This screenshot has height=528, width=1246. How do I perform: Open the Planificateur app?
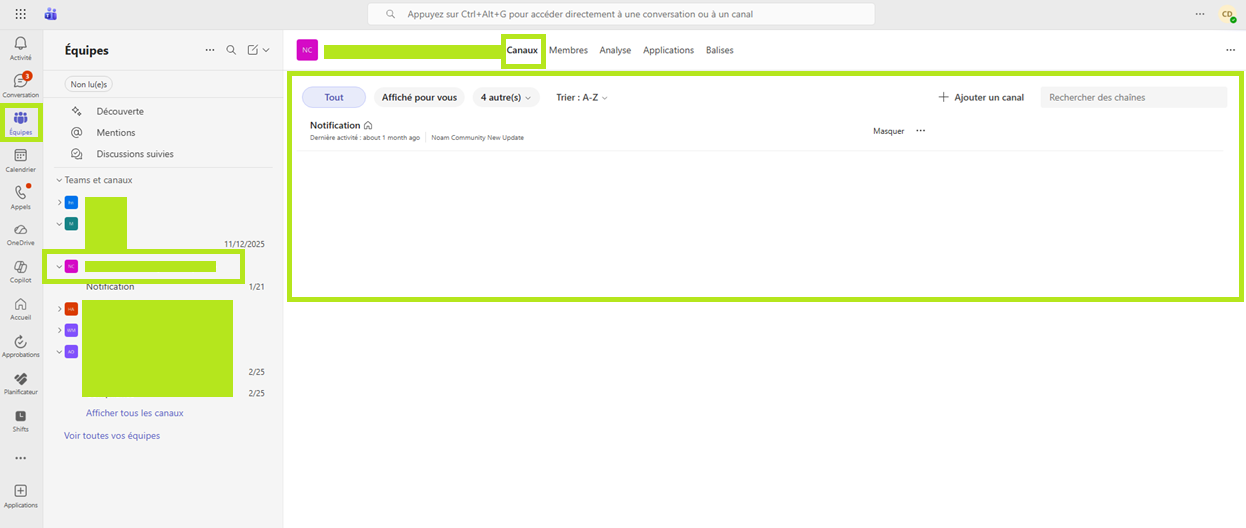[20, 383]
